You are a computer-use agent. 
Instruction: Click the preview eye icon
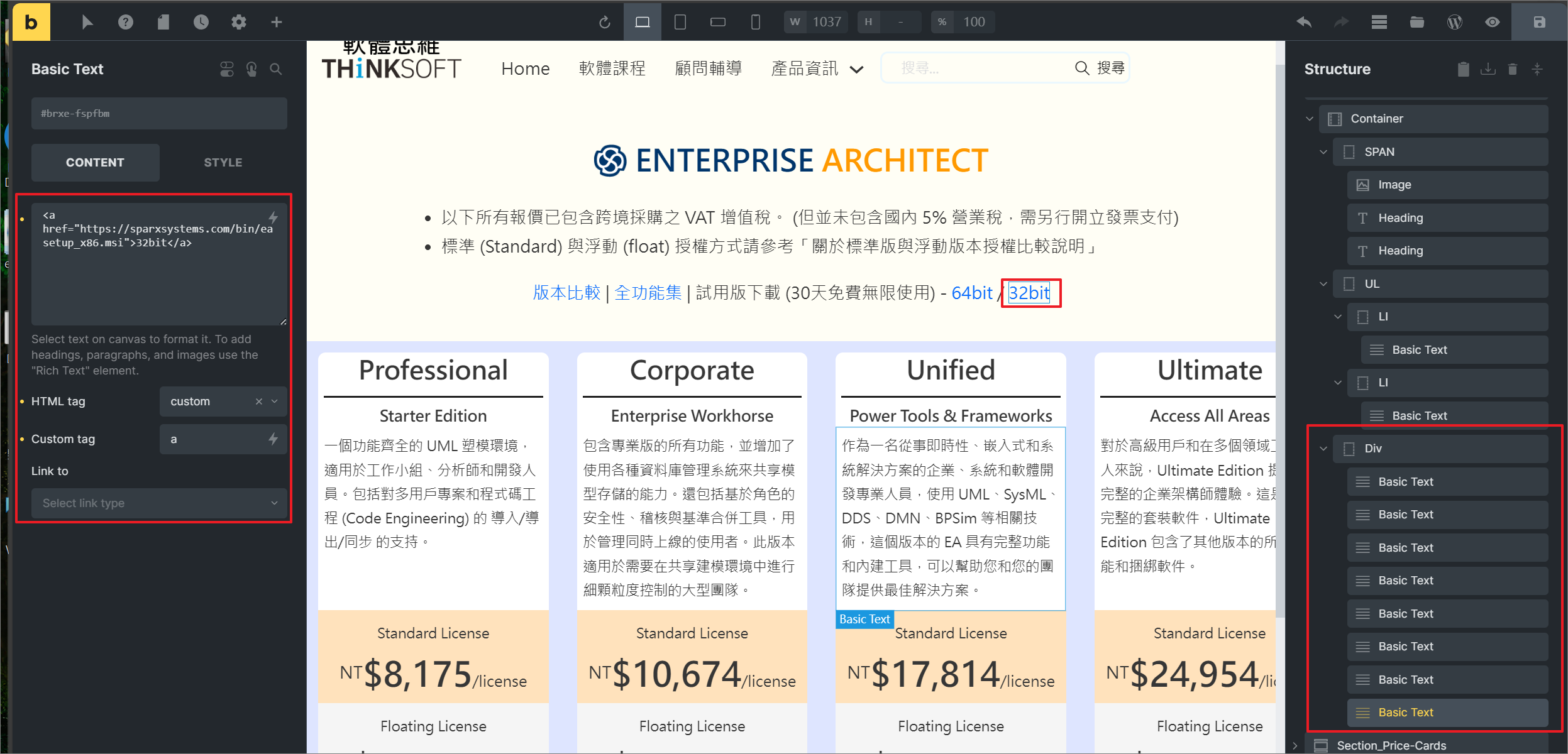(1493, 22)
